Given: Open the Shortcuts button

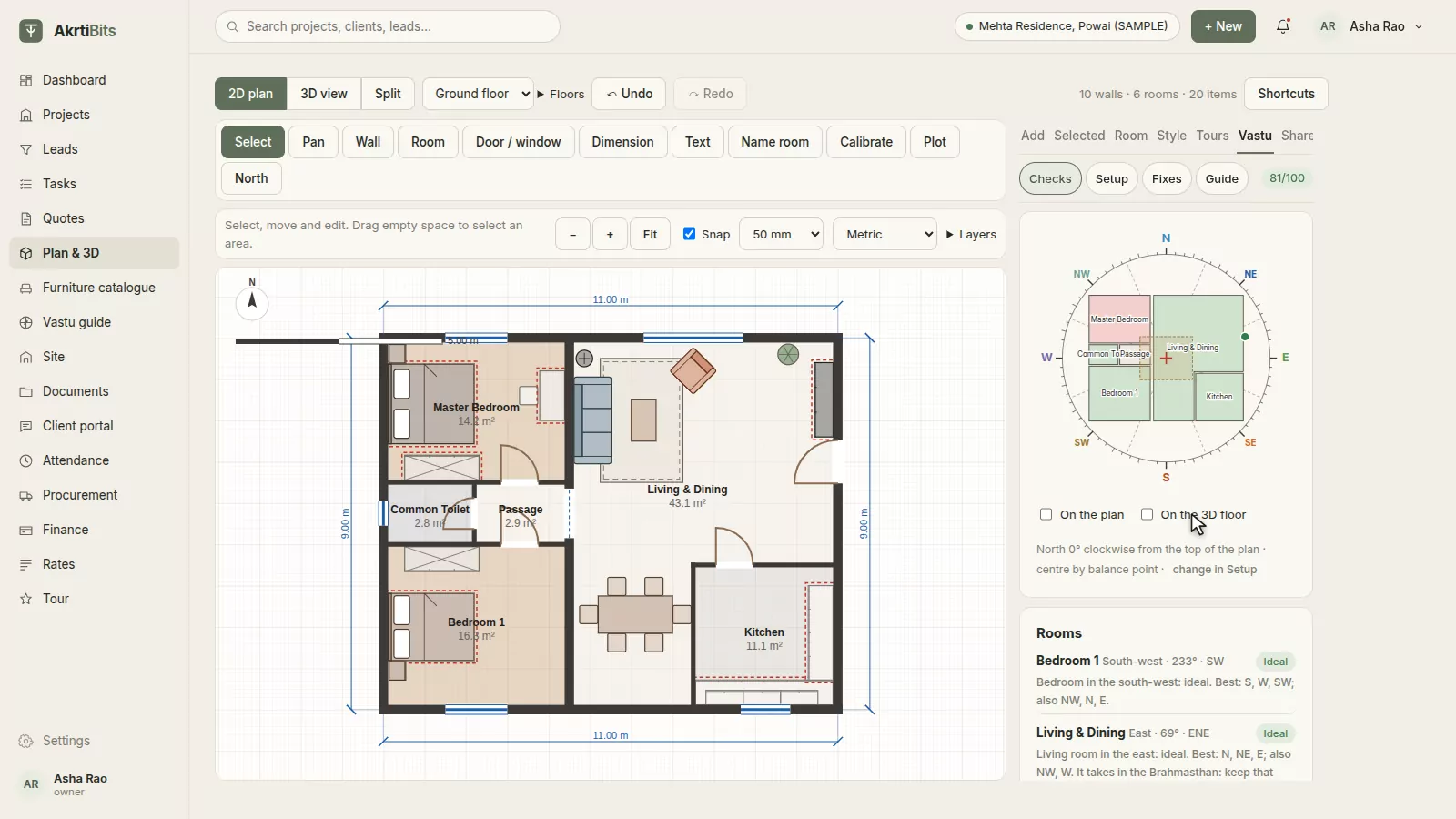Looking at the screenshot, I should tap(1286, 94).
